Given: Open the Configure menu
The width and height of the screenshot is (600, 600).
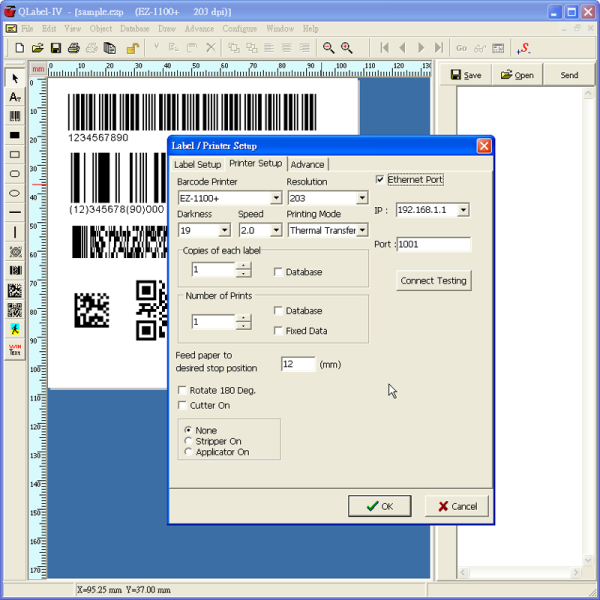Looking at the screenshot, I should [x=240, y=29].
